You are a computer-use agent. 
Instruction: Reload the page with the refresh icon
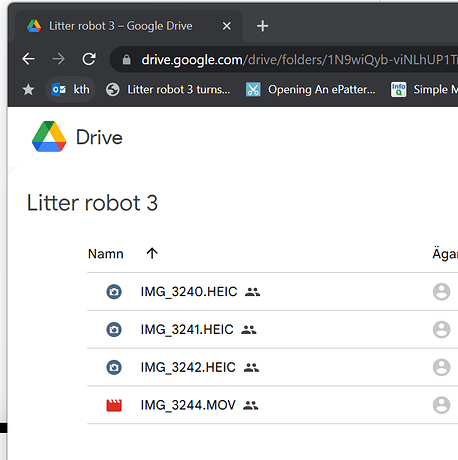[89, 59]
